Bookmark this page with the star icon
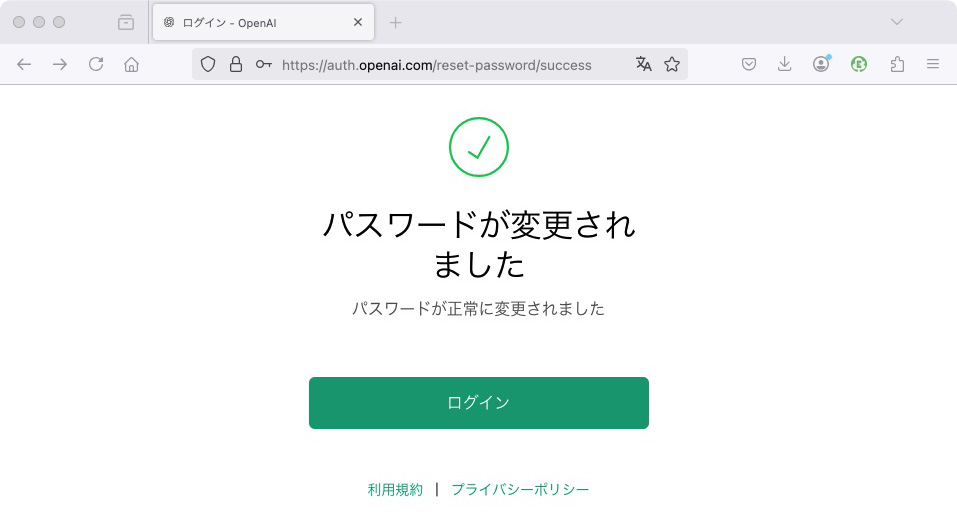957x518 pixels. point(672,64)
